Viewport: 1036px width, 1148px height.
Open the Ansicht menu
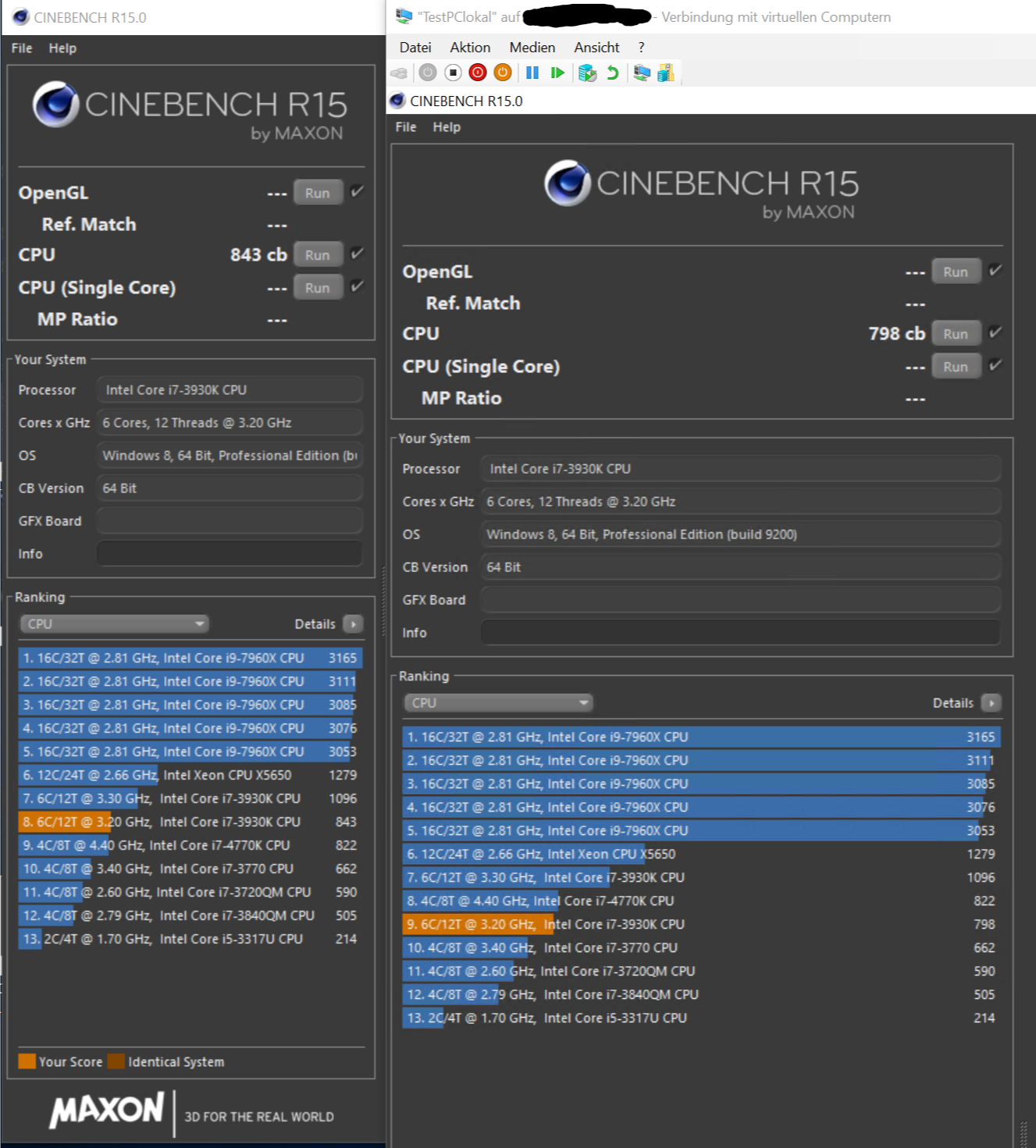point(596,48)
